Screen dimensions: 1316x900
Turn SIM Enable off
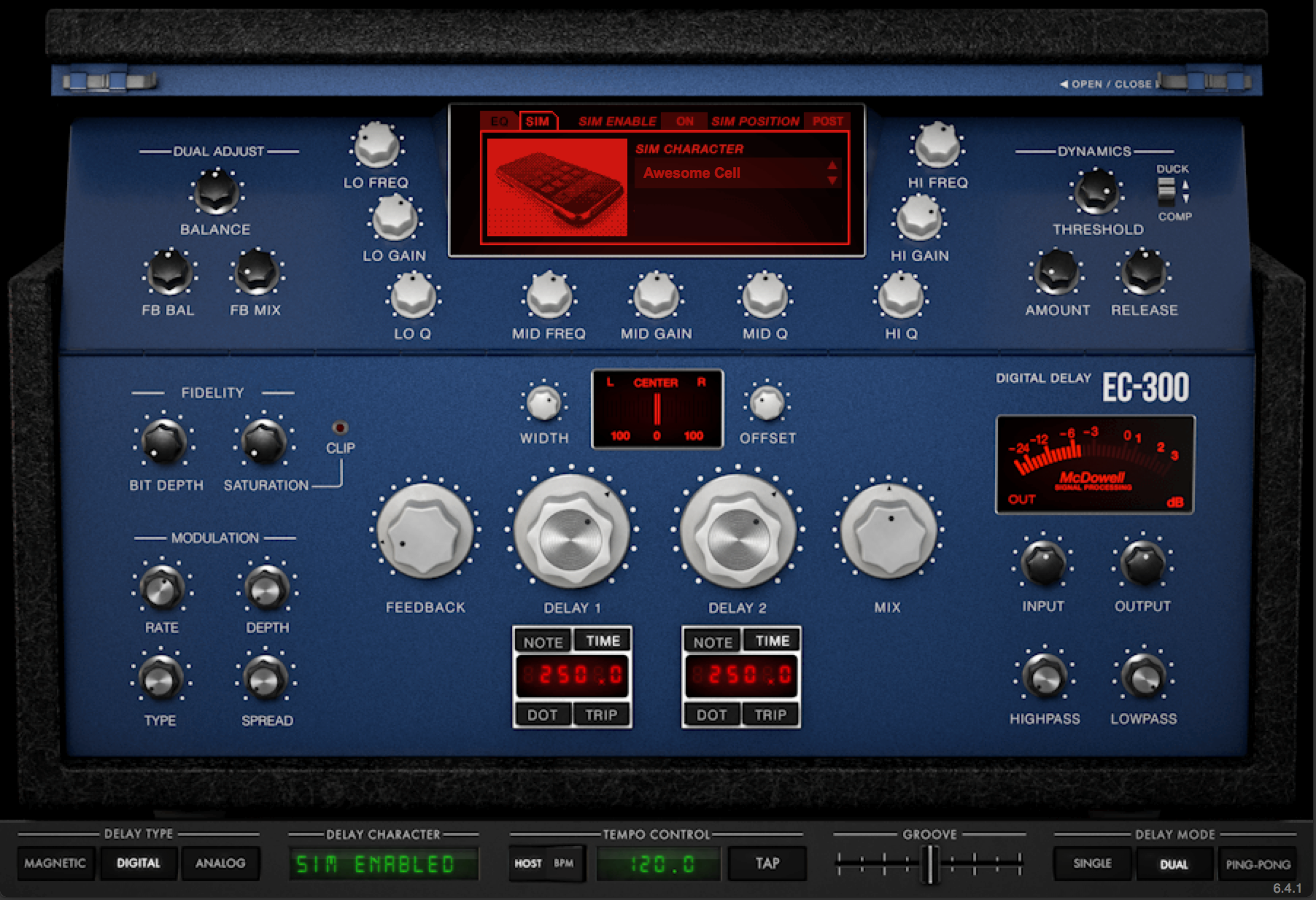click(x=684, y=122)
